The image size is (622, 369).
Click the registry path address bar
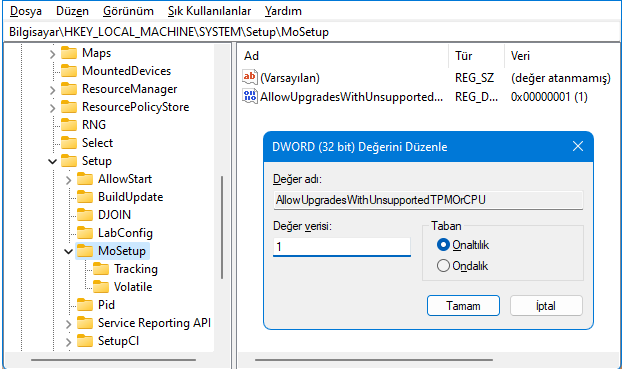pyautogui.click(x=311, y=32)
